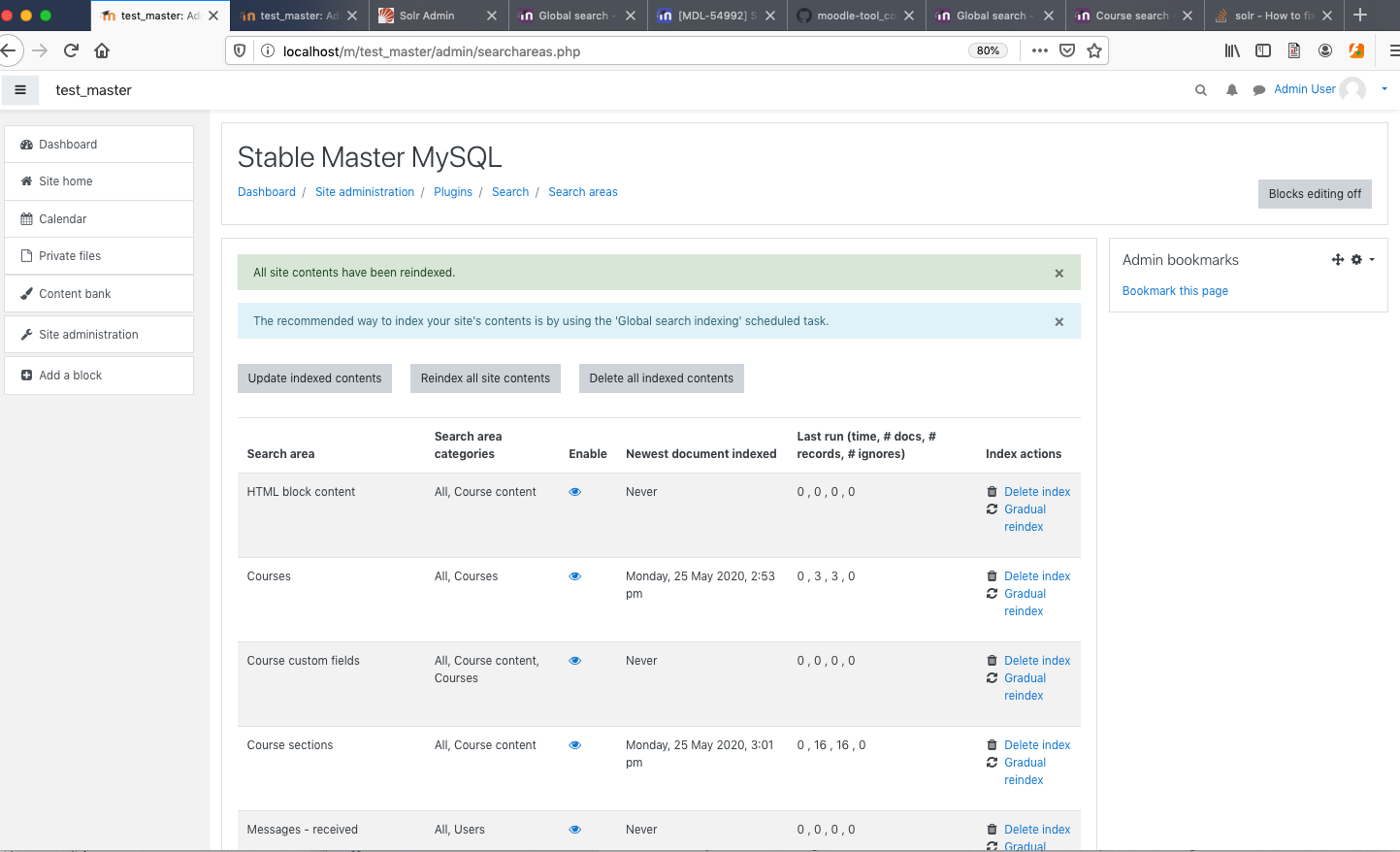
Task: Click Gradual reindex for Courses row
Action: [x=1025, y=603]
